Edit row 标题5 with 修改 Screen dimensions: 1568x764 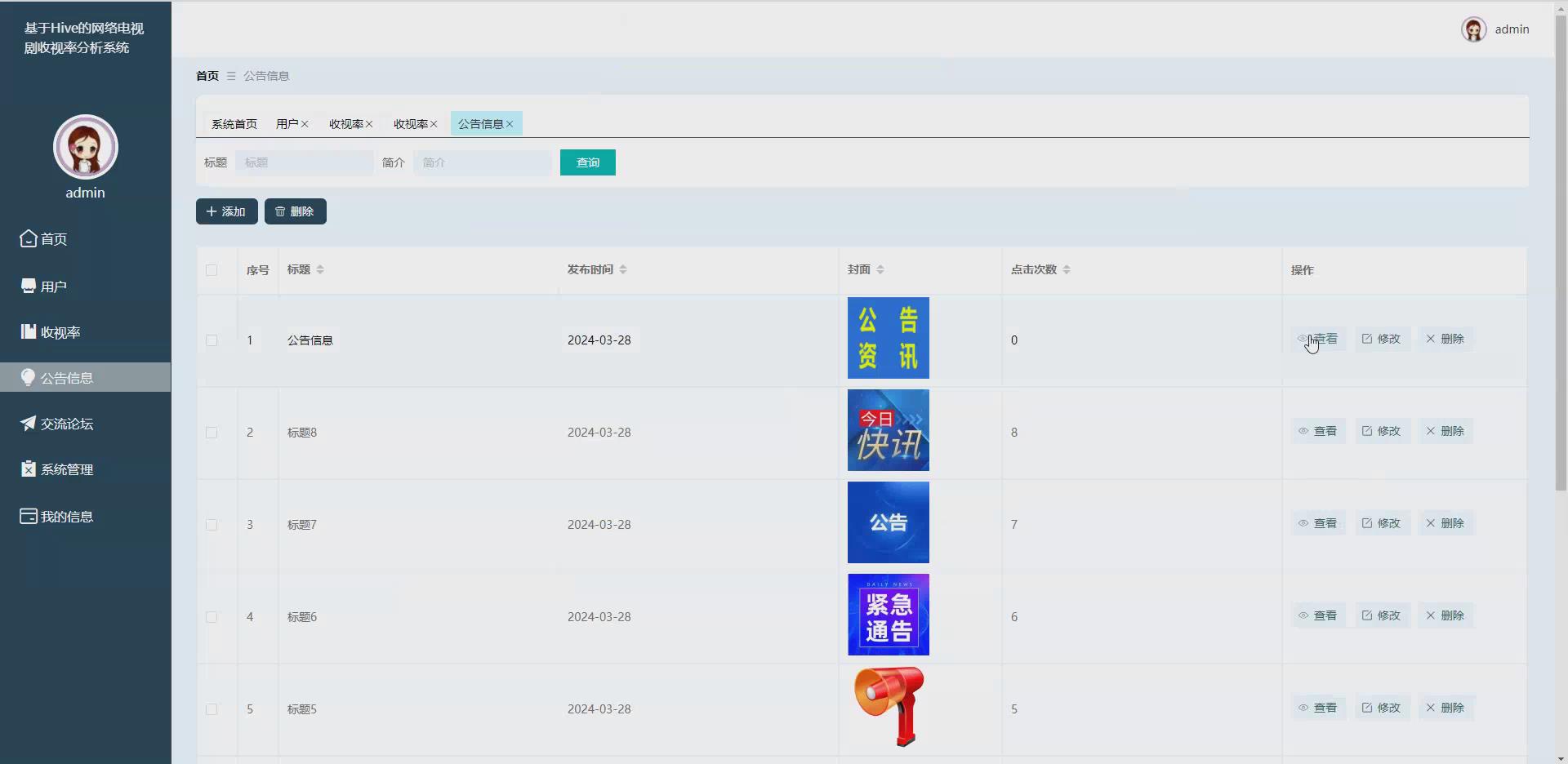(x=1382, y=708)
